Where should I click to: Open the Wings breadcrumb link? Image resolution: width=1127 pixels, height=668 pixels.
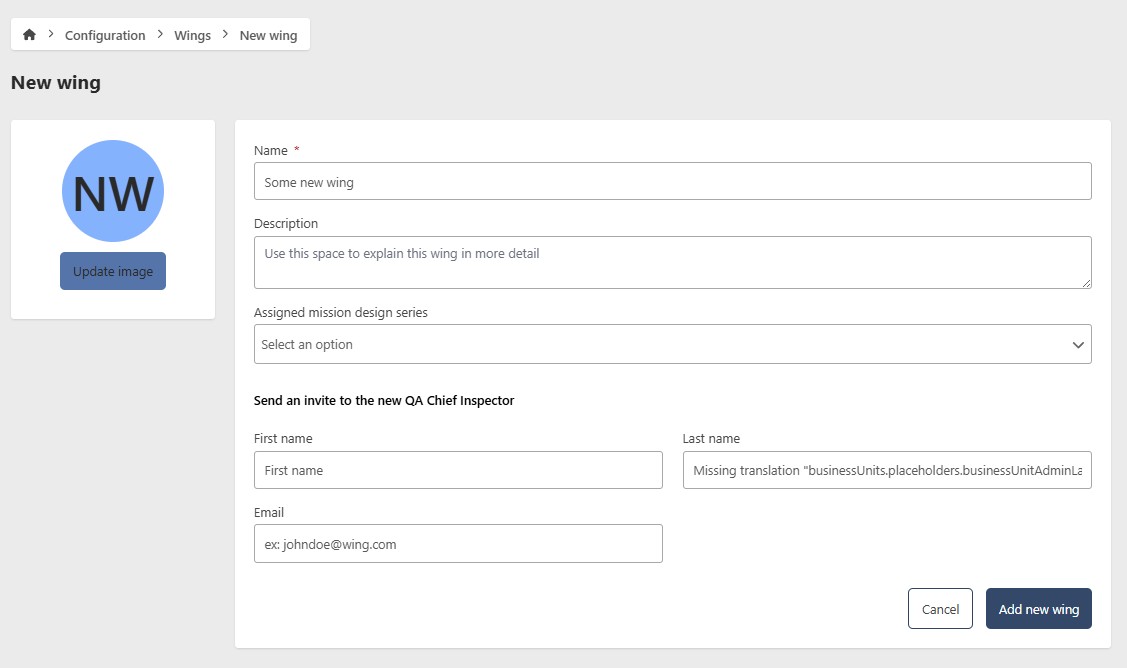click(193, 35)
